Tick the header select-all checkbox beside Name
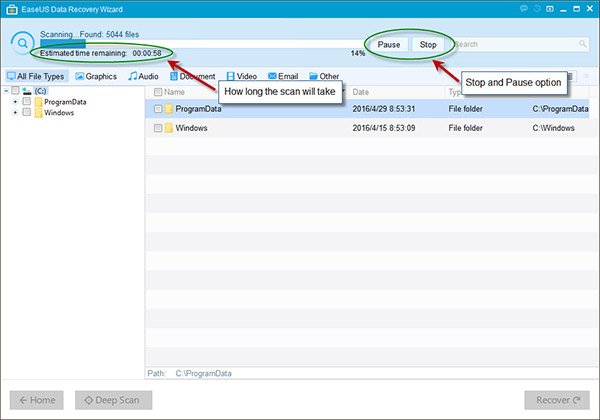The width and height of the screenshot is (600, 420). pos(157,92)
